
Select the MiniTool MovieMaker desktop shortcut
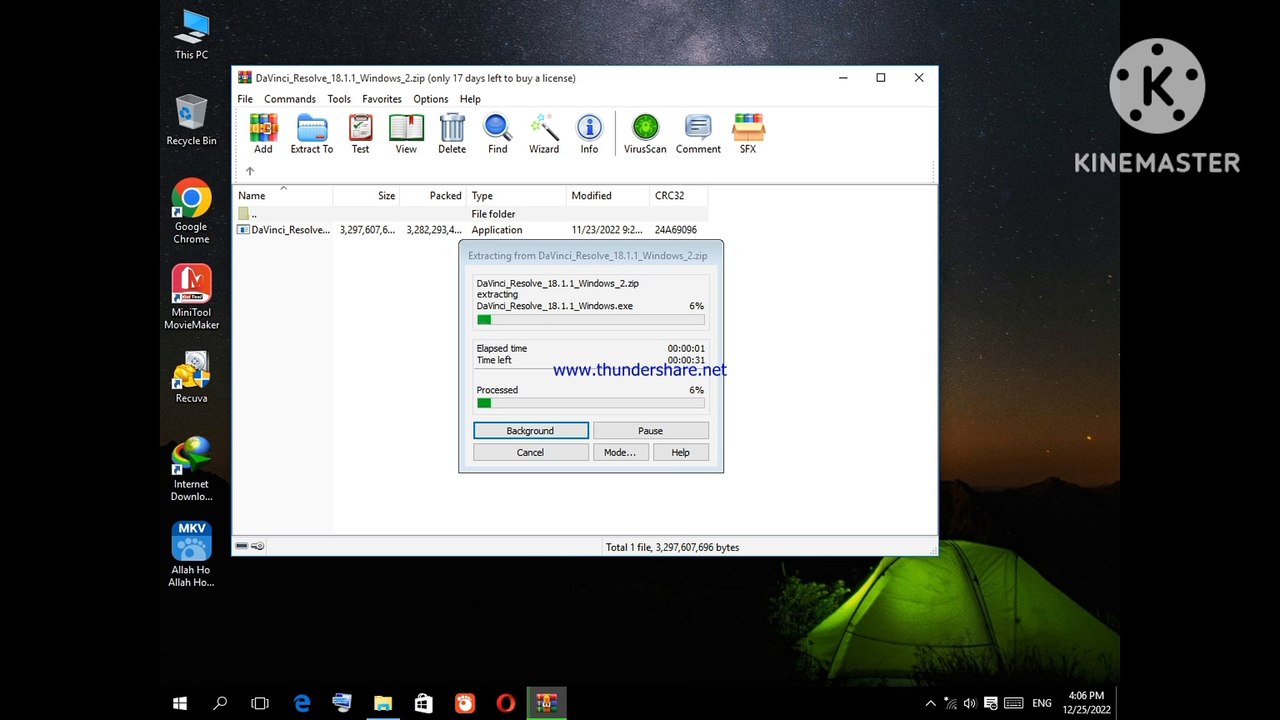click(x=191, y=297)
